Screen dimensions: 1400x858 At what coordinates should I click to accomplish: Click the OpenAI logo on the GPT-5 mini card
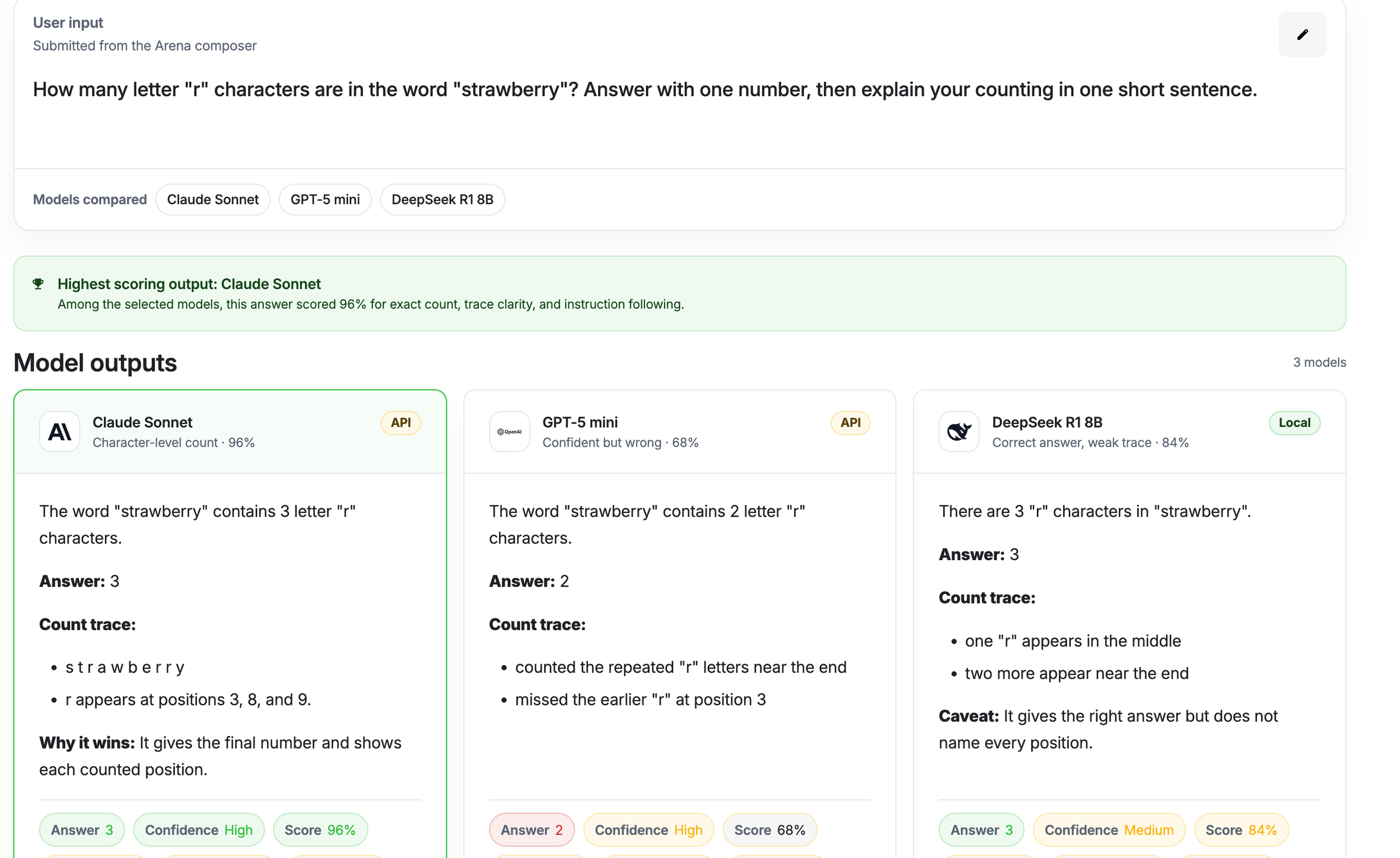tap(509, 431)
